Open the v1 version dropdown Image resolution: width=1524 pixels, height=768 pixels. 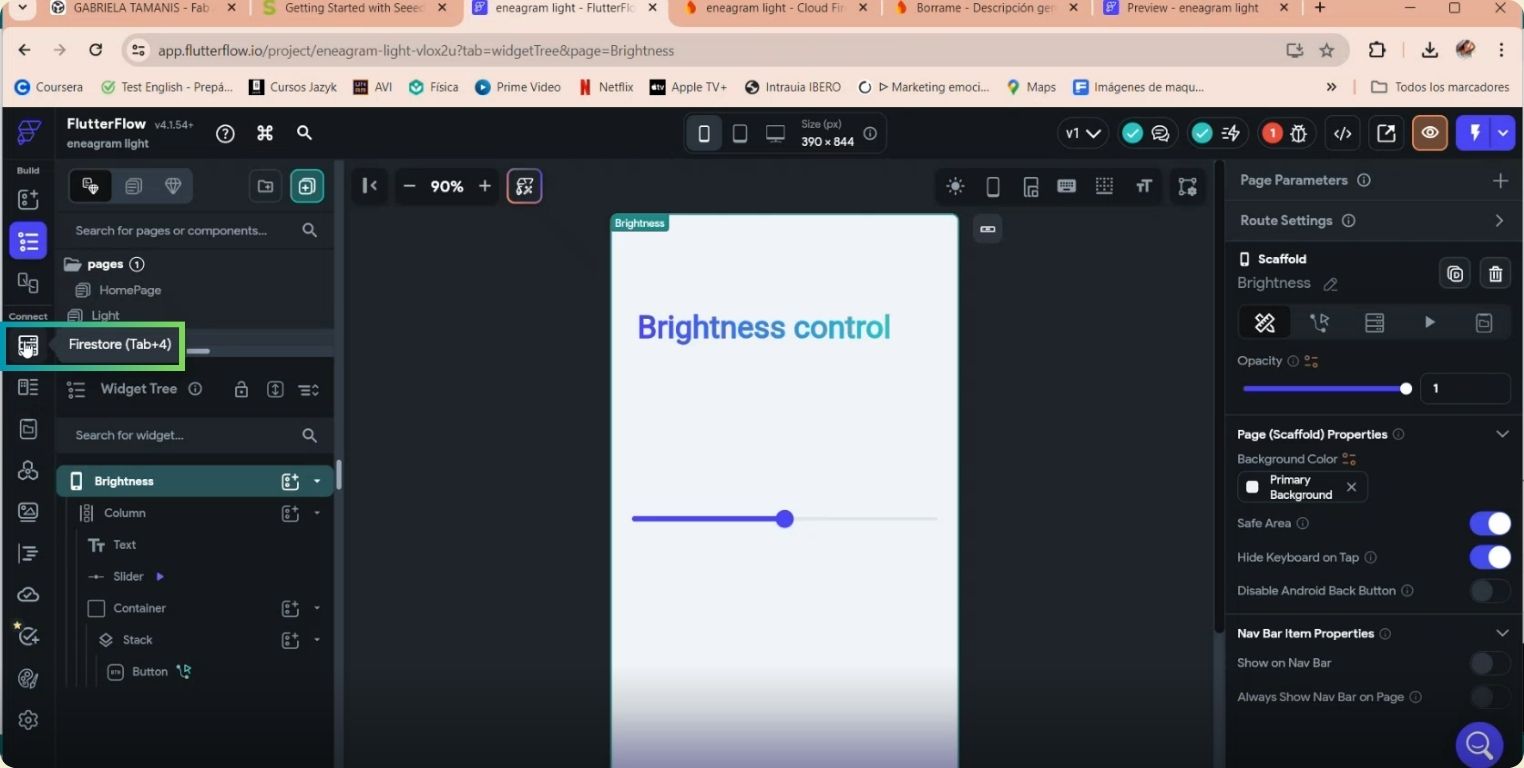coord(1083,133)
